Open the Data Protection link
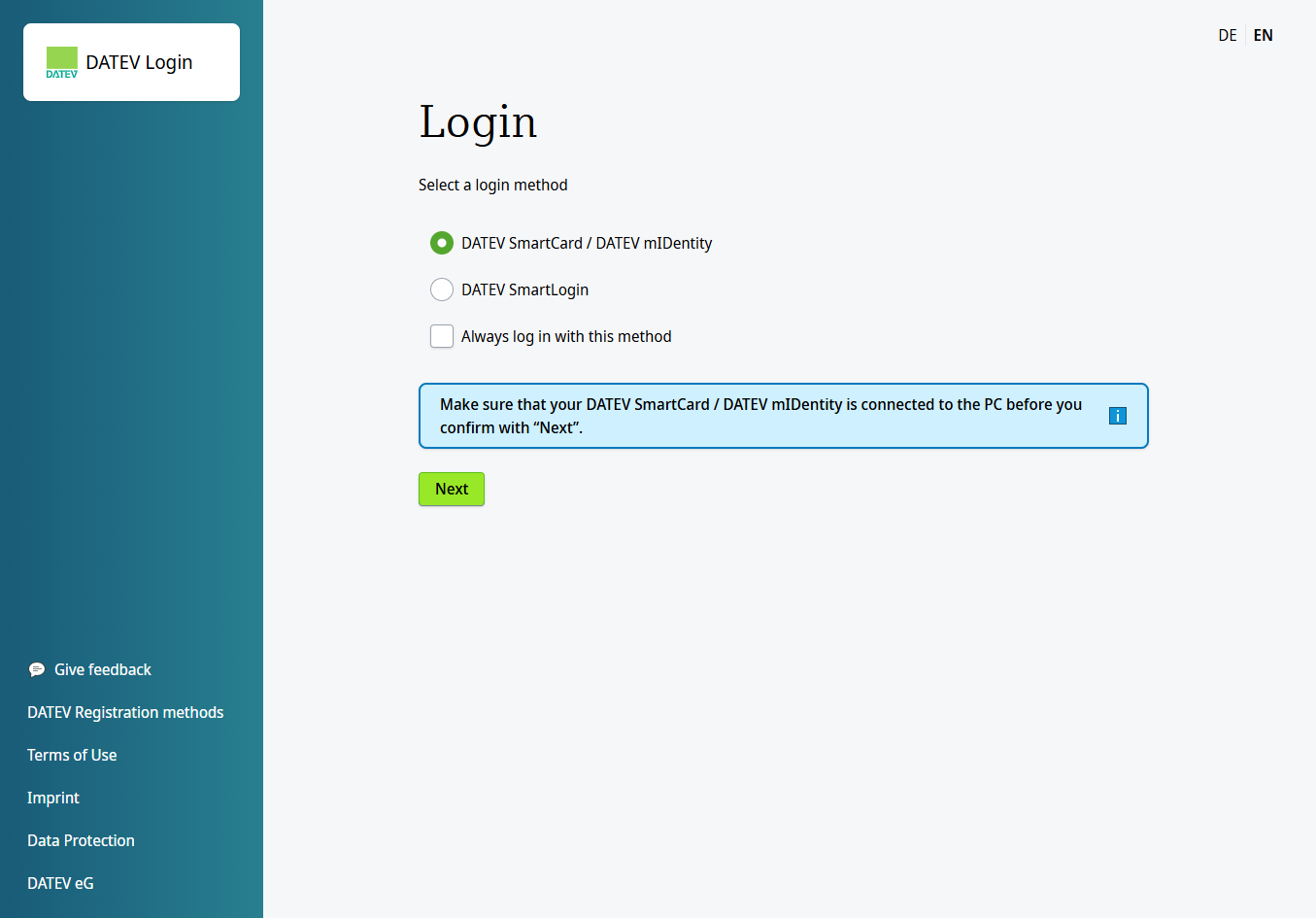Viewport: 1316px width, 918px height. point(81,840)
